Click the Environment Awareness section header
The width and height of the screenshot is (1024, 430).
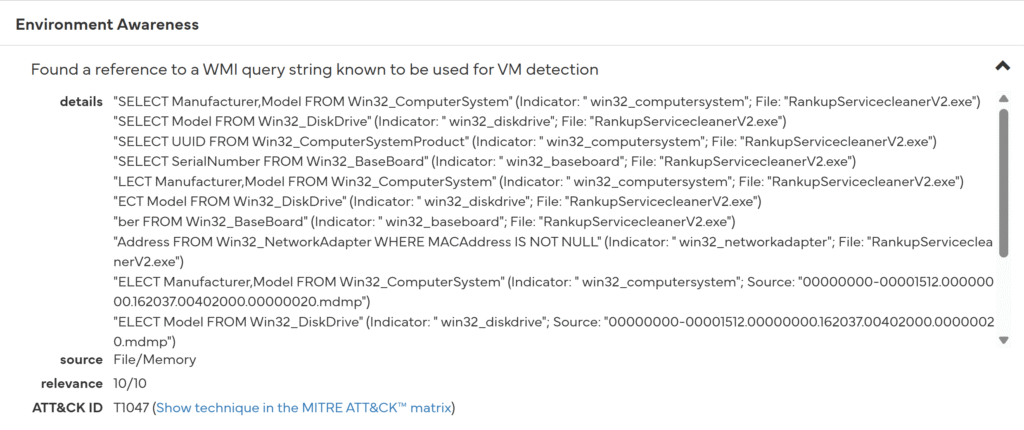pyautogui.click(x=107, y=24)
